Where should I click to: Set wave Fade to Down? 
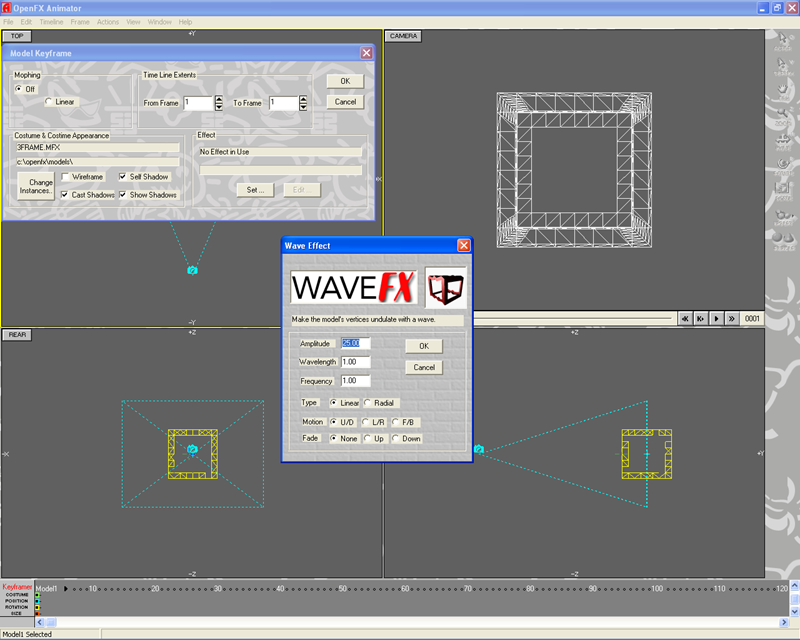click(395, 438)
